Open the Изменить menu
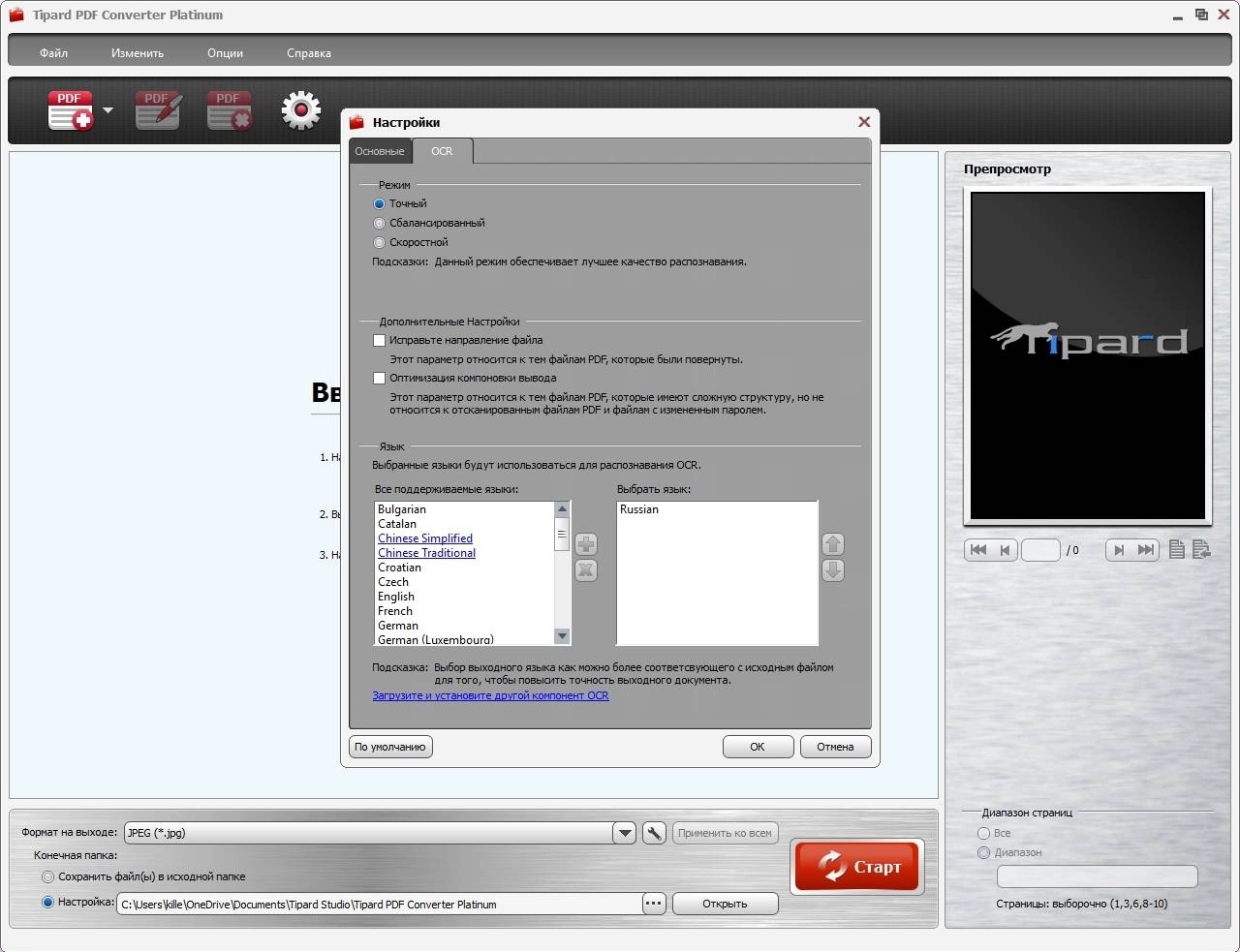 138,53
